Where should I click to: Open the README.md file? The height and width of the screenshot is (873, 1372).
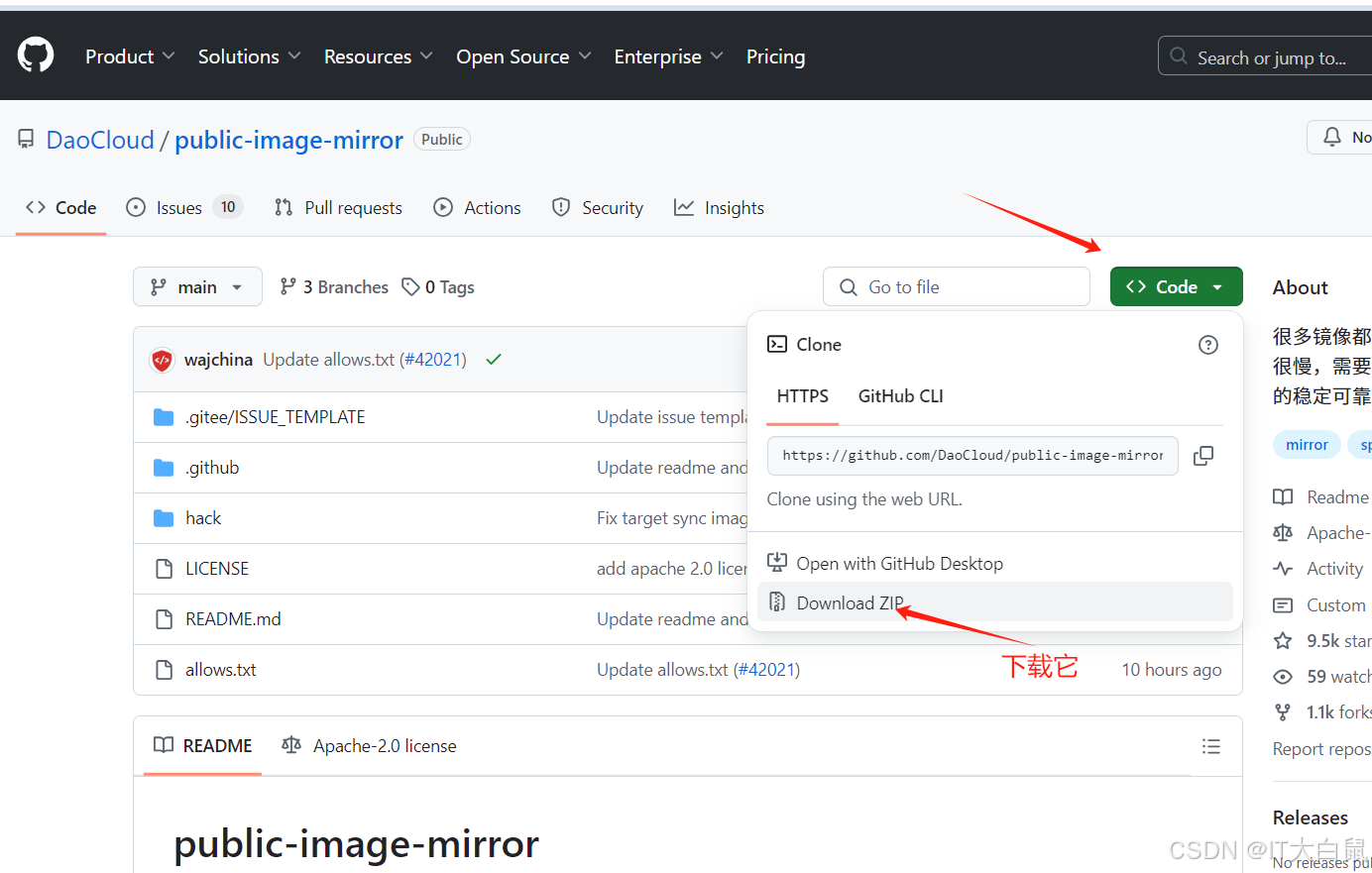(x=233, y=619)
